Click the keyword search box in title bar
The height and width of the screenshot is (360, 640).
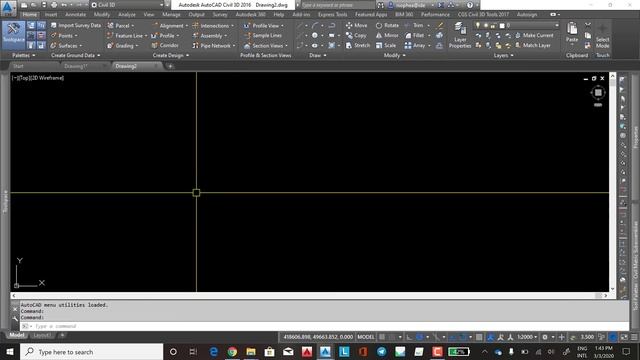pyautogui.click(x=337, y=5)
